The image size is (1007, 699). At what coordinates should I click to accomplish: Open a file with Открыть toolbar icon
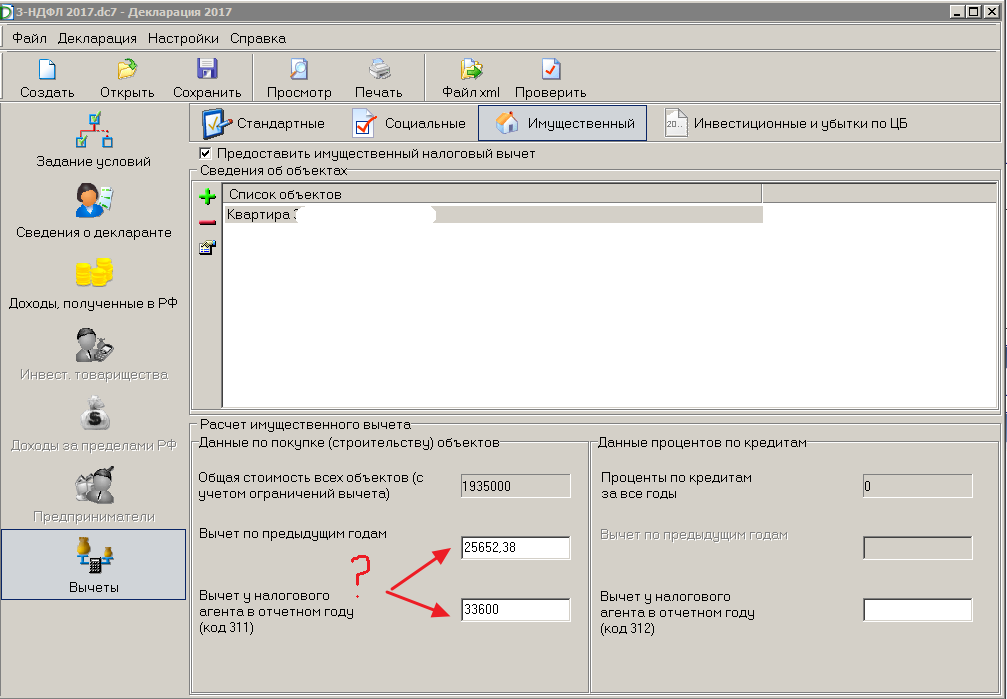tap(127, 71)
